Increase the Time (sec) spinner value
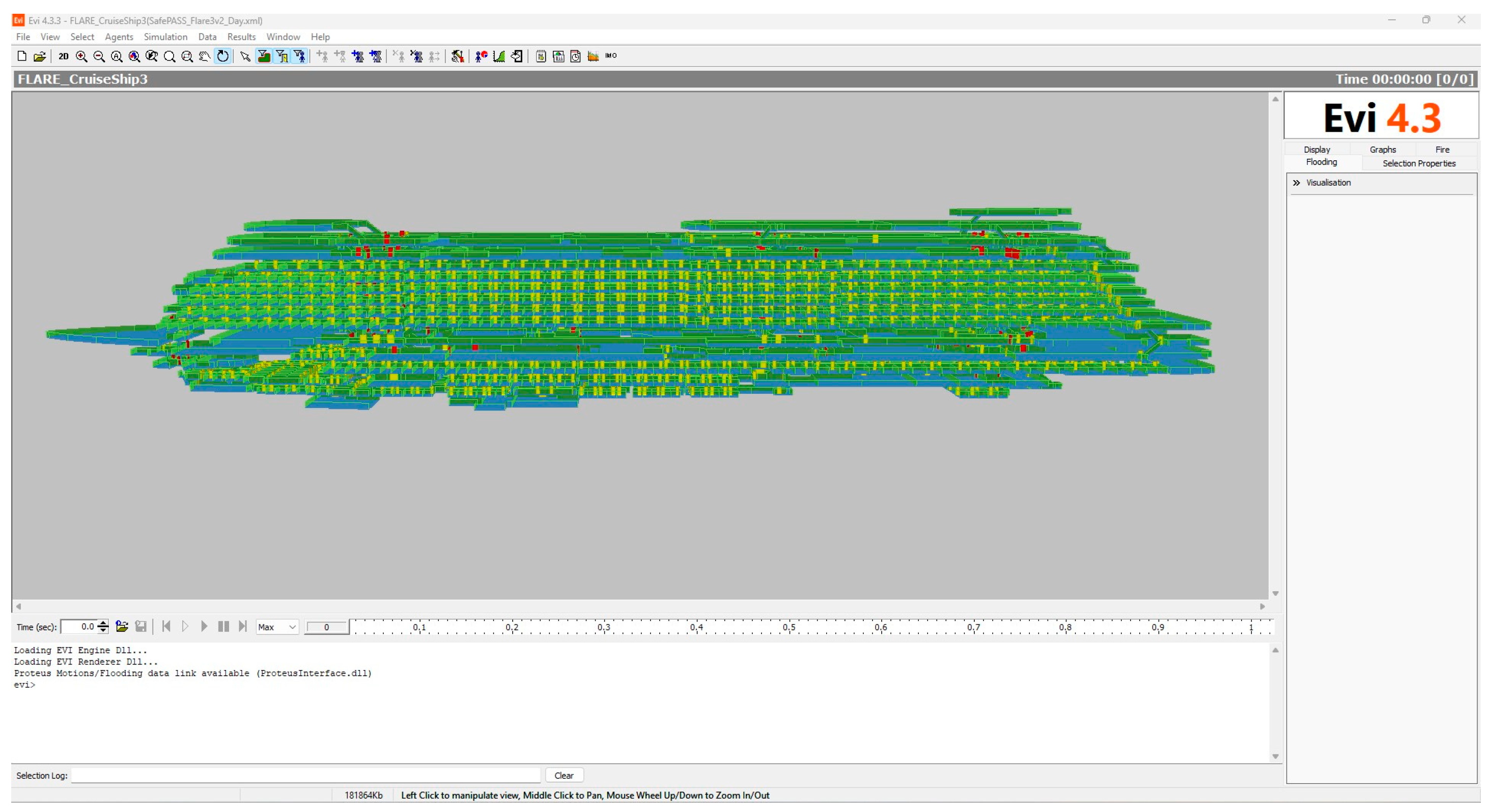The image size is (1489, 812). point(103,623)
